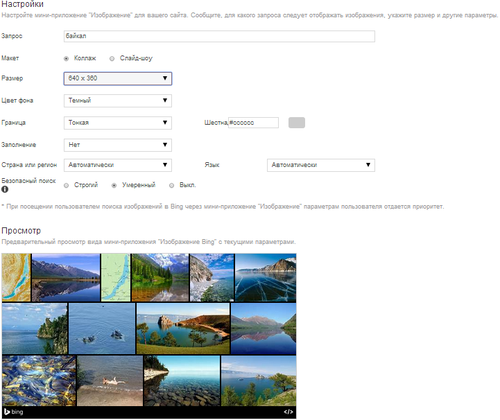Open the Заполнение dropdown set to Нет
This screenshot has width=500, height=420.
coord(118,145)
